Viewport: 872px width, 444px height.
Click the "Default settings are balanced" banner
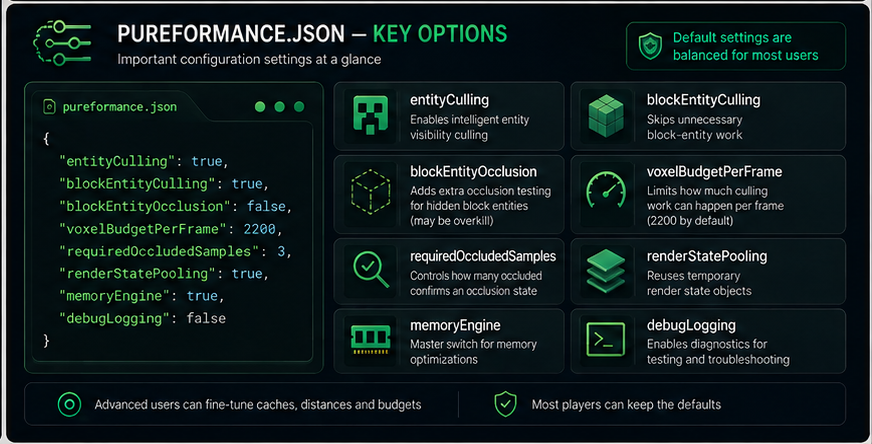[736, 46]
